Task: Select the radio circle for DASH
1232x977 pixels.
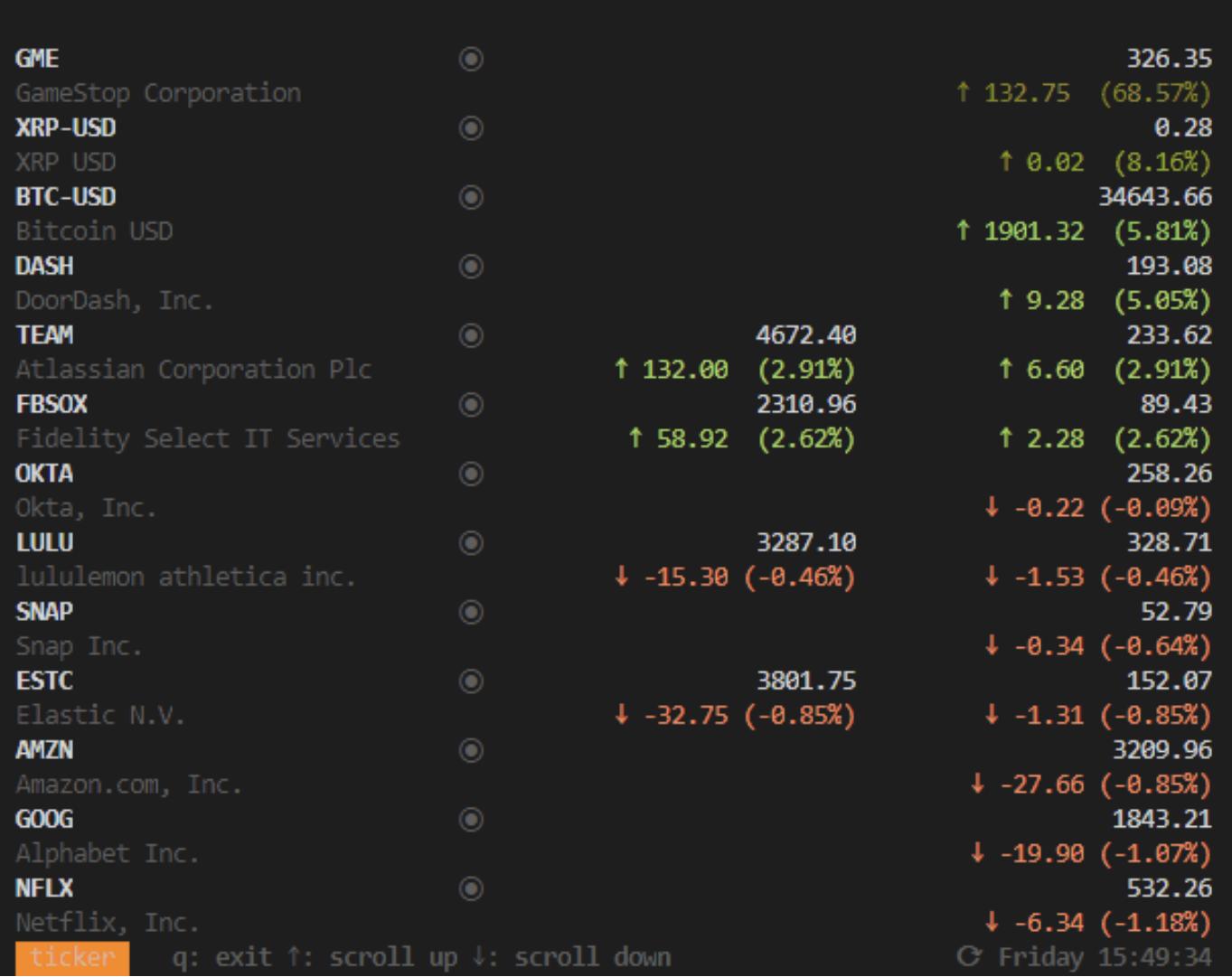Action: (x=471, y=267)
